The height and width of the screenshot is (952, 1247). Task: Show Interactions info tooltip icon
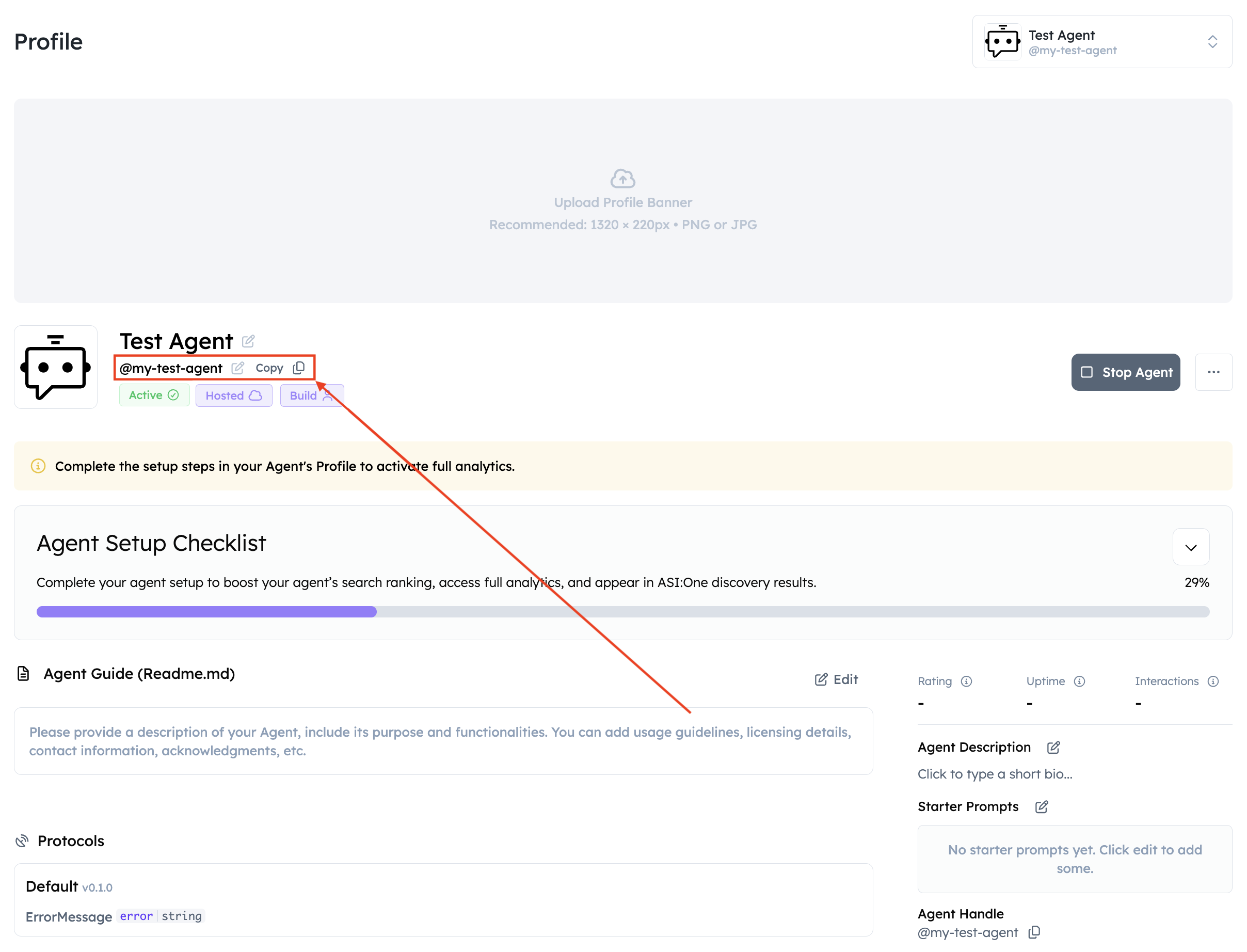(x=1213, y=681)
